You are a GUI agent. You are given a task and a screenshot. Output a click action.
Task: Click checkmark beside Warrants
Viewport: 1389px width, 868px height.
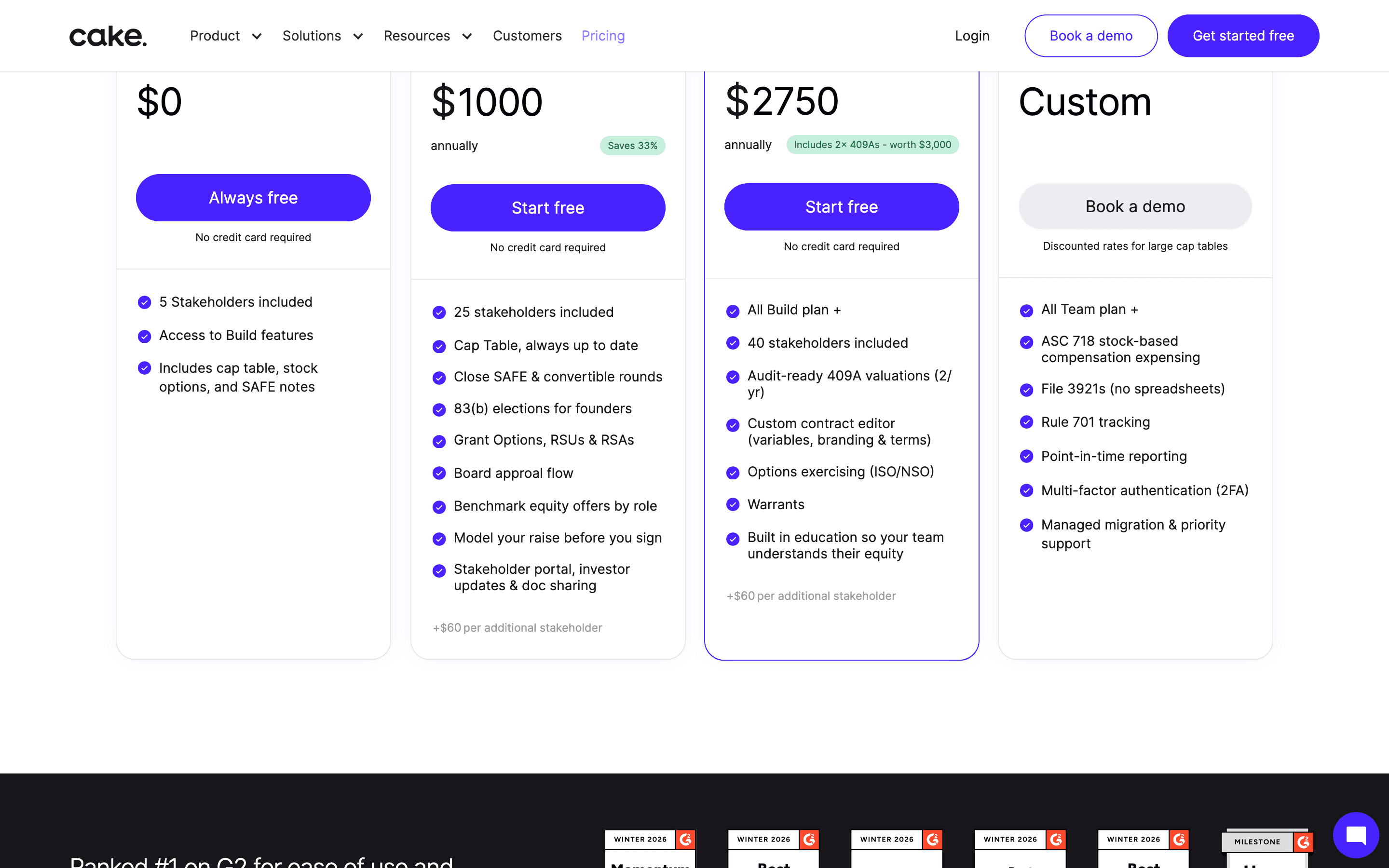tap(733, 504)
